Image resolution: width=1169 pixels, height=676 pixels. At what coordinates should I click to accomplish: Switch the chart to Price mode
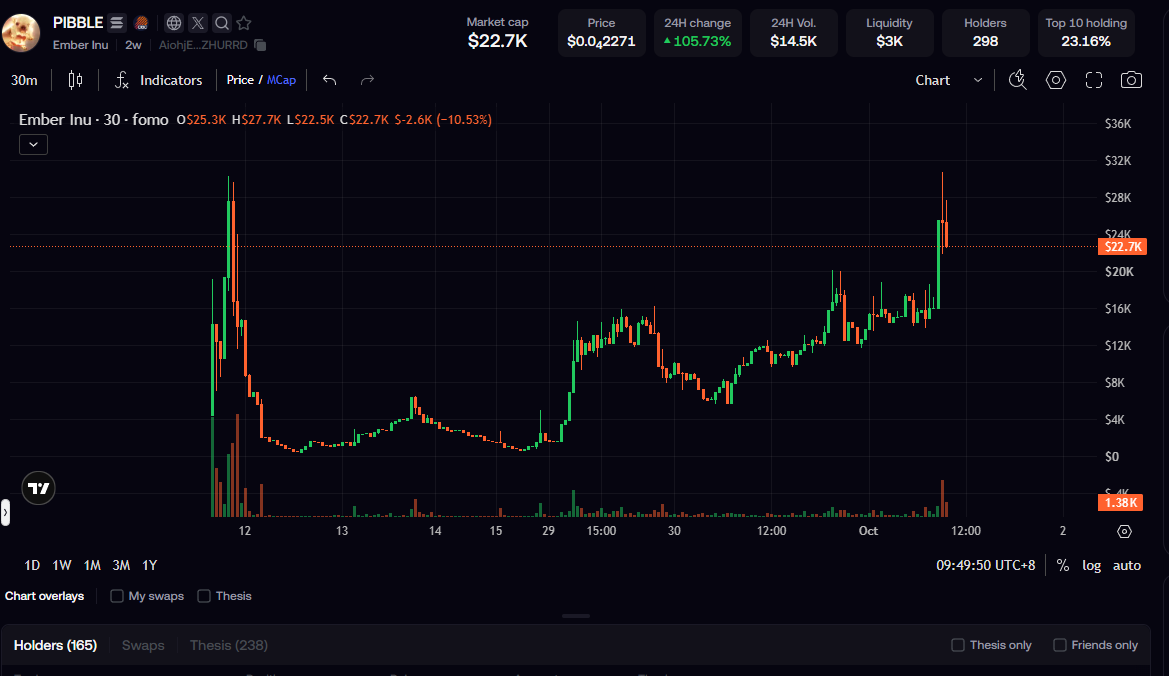(x=240, y=80)
